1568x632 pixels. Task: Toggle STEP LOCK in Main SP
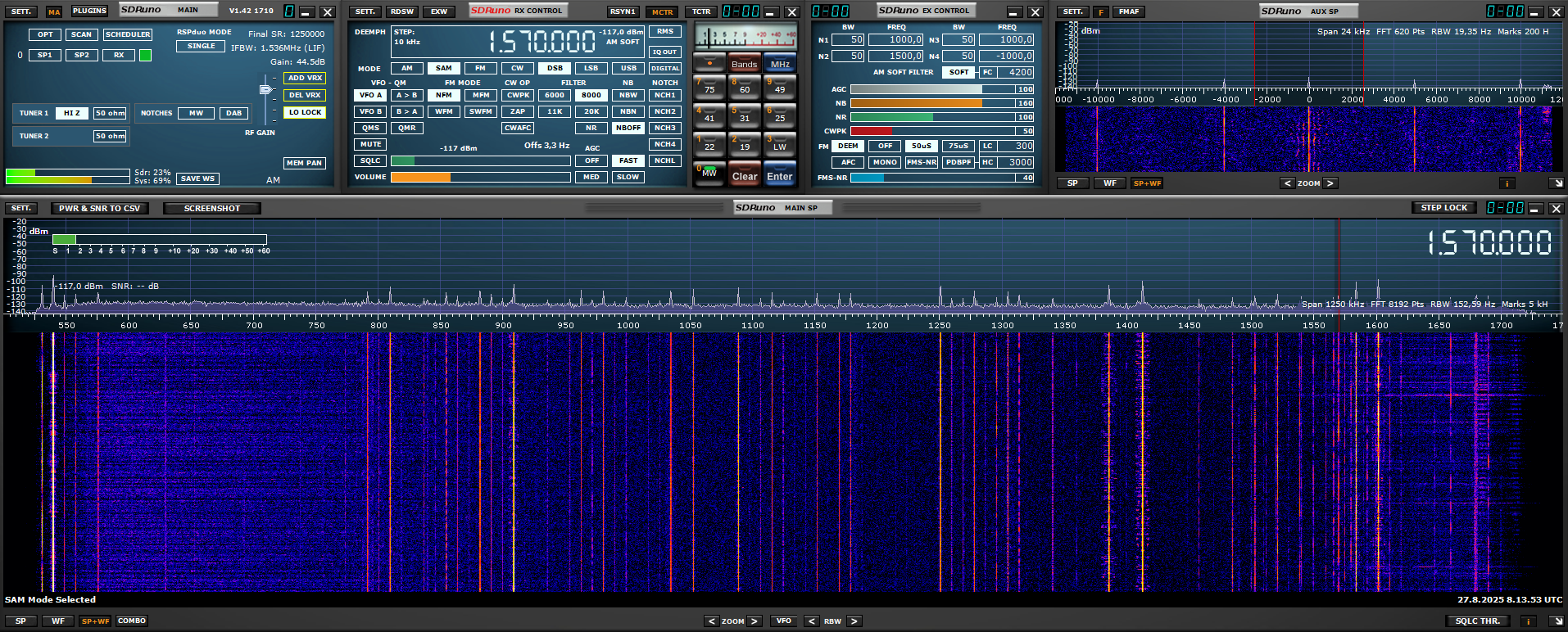1444,208
